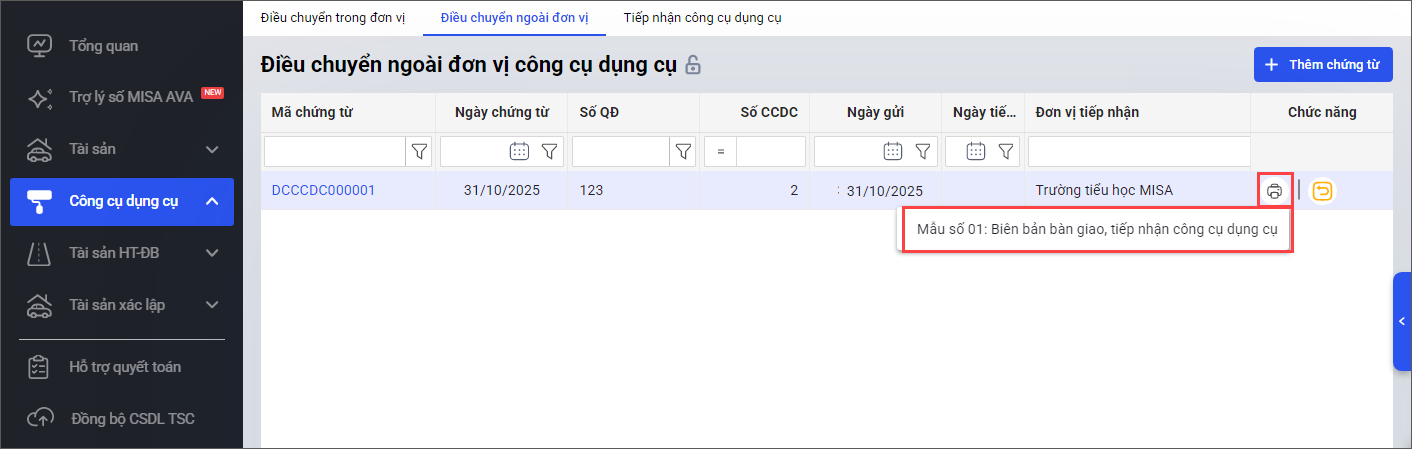Viewport: 1412px width, 449px height.
Task: Switch to Tiếp nhận công cụ dụng cụ tab
Action: pos(702,18)
